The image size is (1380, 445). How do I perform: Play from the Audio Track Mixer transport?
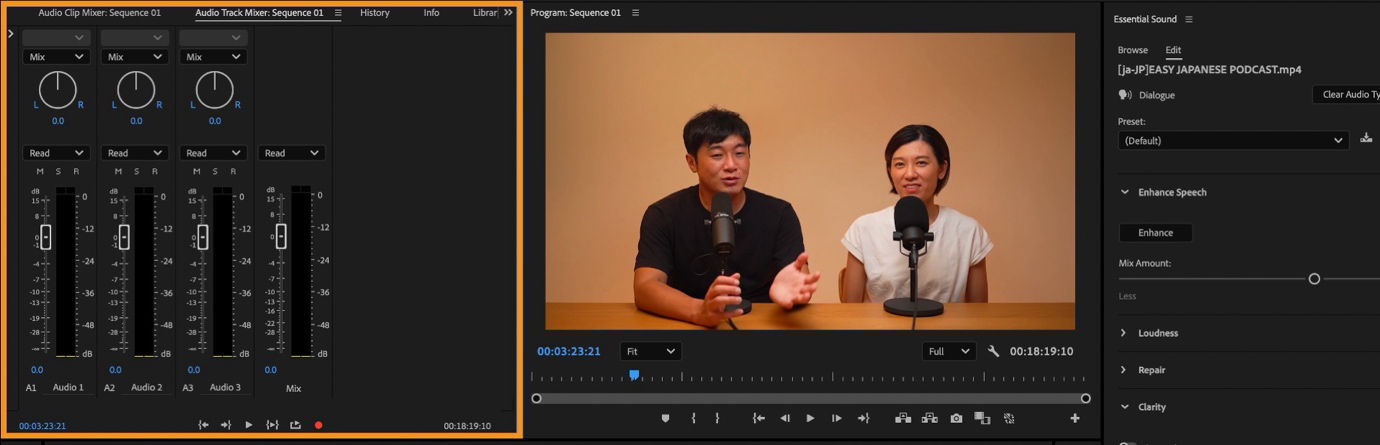tap(249, 425)
